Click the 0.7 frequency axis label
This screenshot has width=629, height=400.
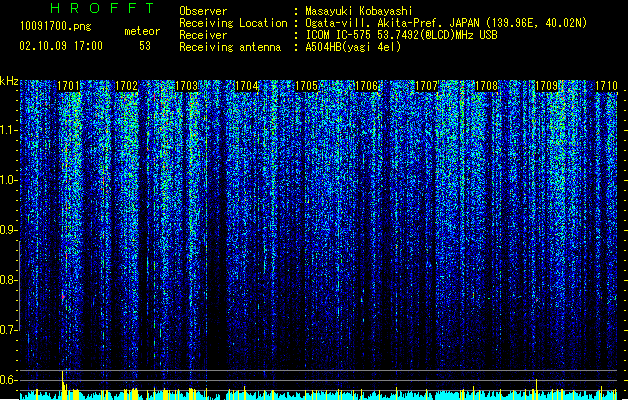click(8, 330)
